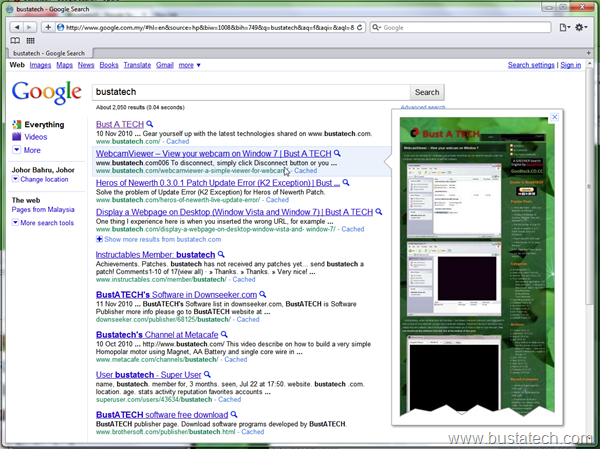This screenshot has height=449, width=600.
Task: Expand Show more results from bustatech.com
Action: click(158, 239)
